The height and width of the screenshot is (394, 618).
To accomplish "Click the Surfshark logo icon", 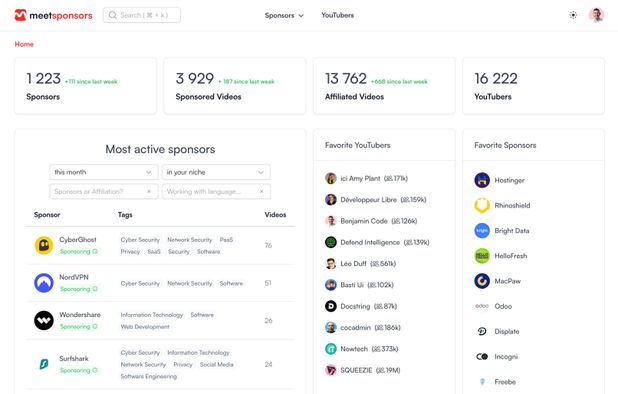I will point(44,364).
